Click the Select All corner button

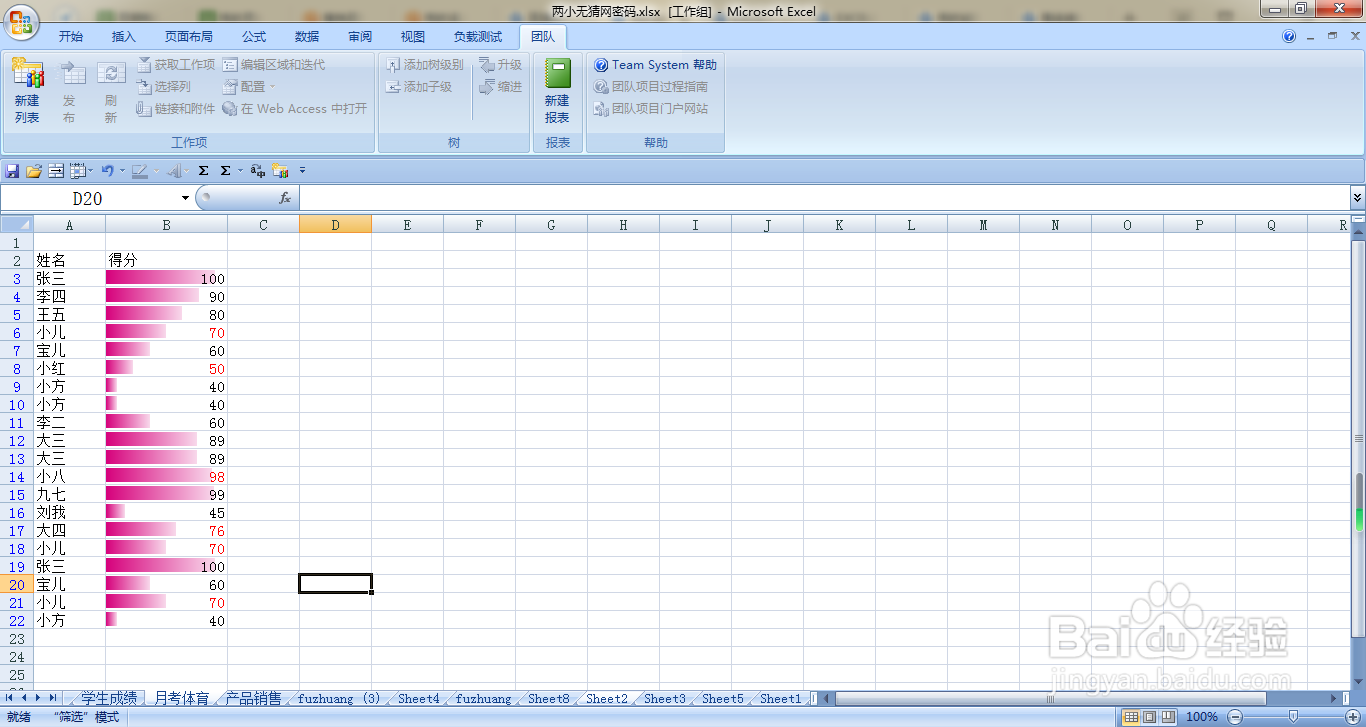tap(17, 224)
